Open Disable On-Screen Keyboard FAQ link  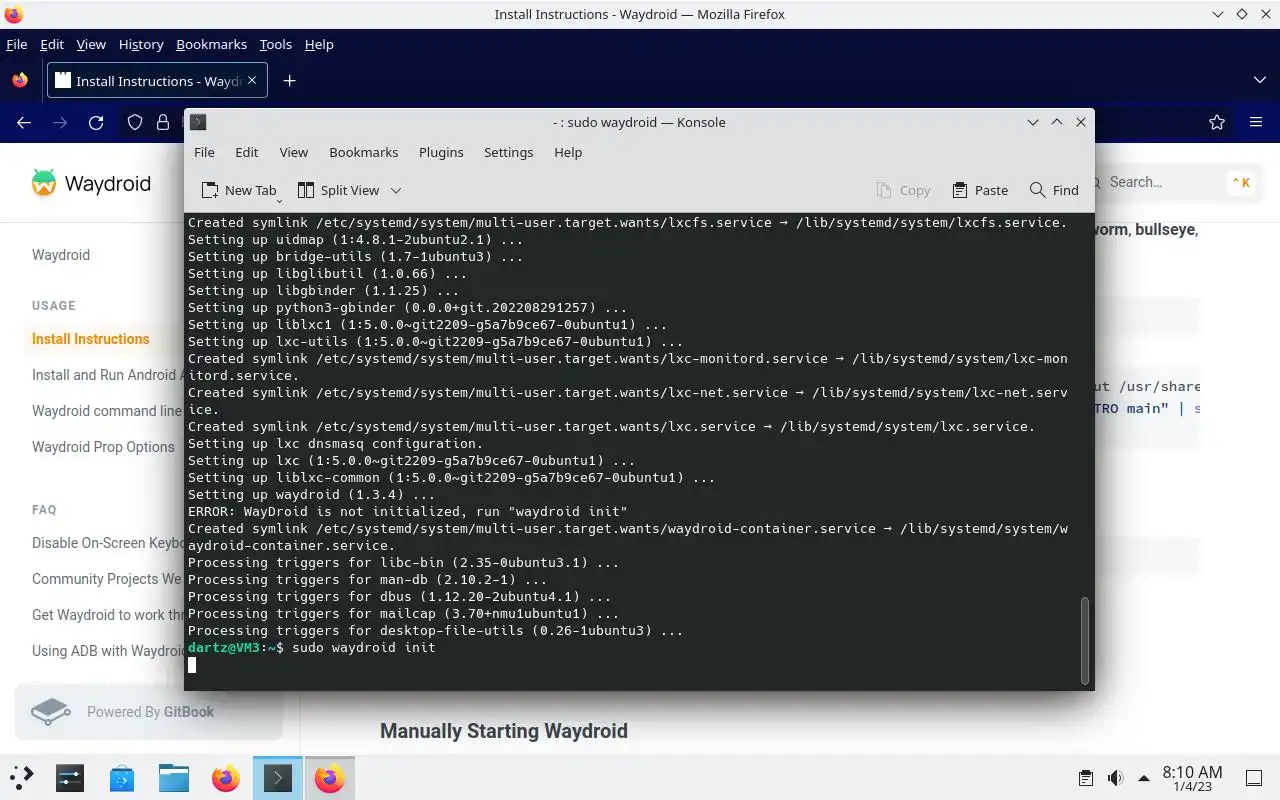tap(108, 543)
